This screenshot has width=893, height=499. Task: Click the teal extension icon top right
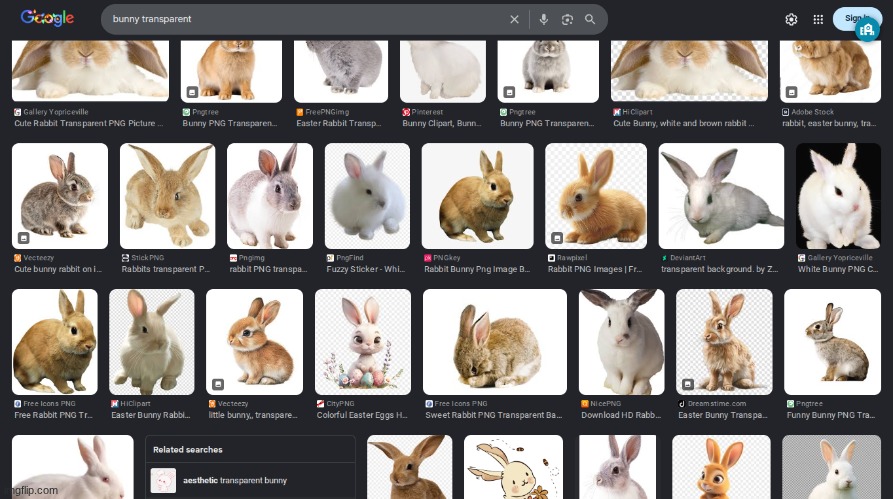(867, 30)
